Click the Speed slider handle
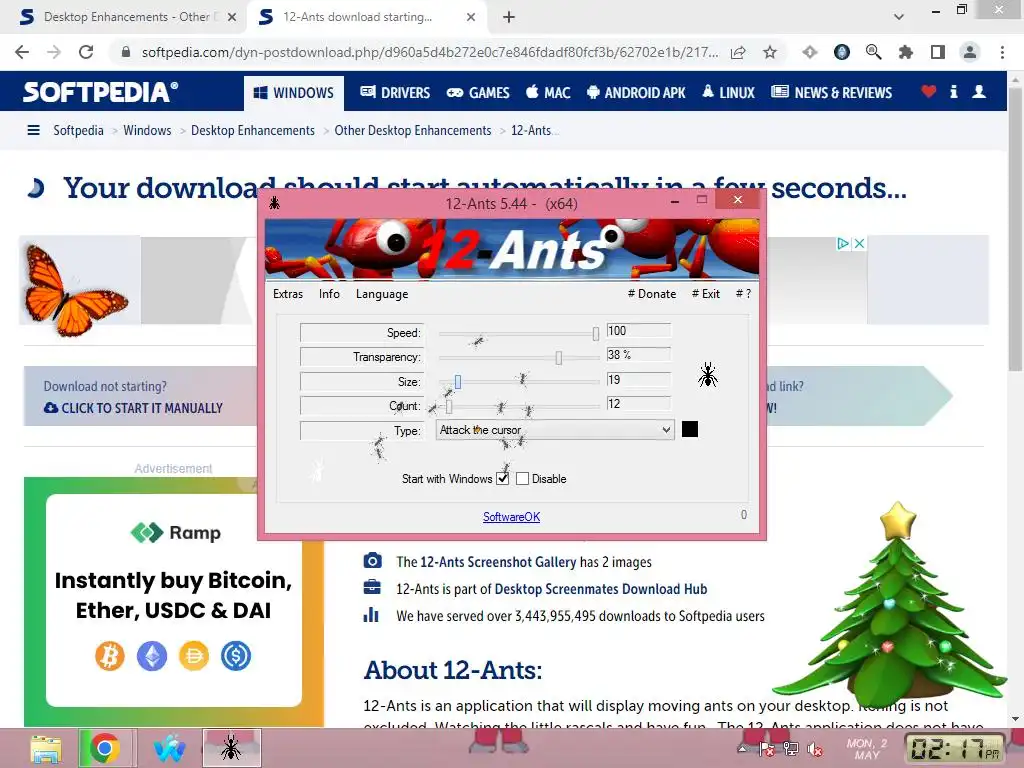This screenshot has height=768, width=1024. coord(596,334)
